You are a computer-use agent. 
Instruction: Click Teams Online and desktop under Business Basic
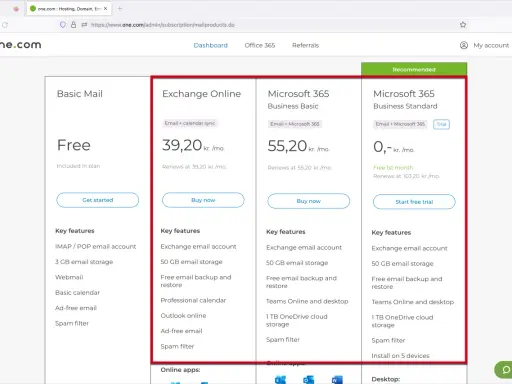(x=307, y=301)
